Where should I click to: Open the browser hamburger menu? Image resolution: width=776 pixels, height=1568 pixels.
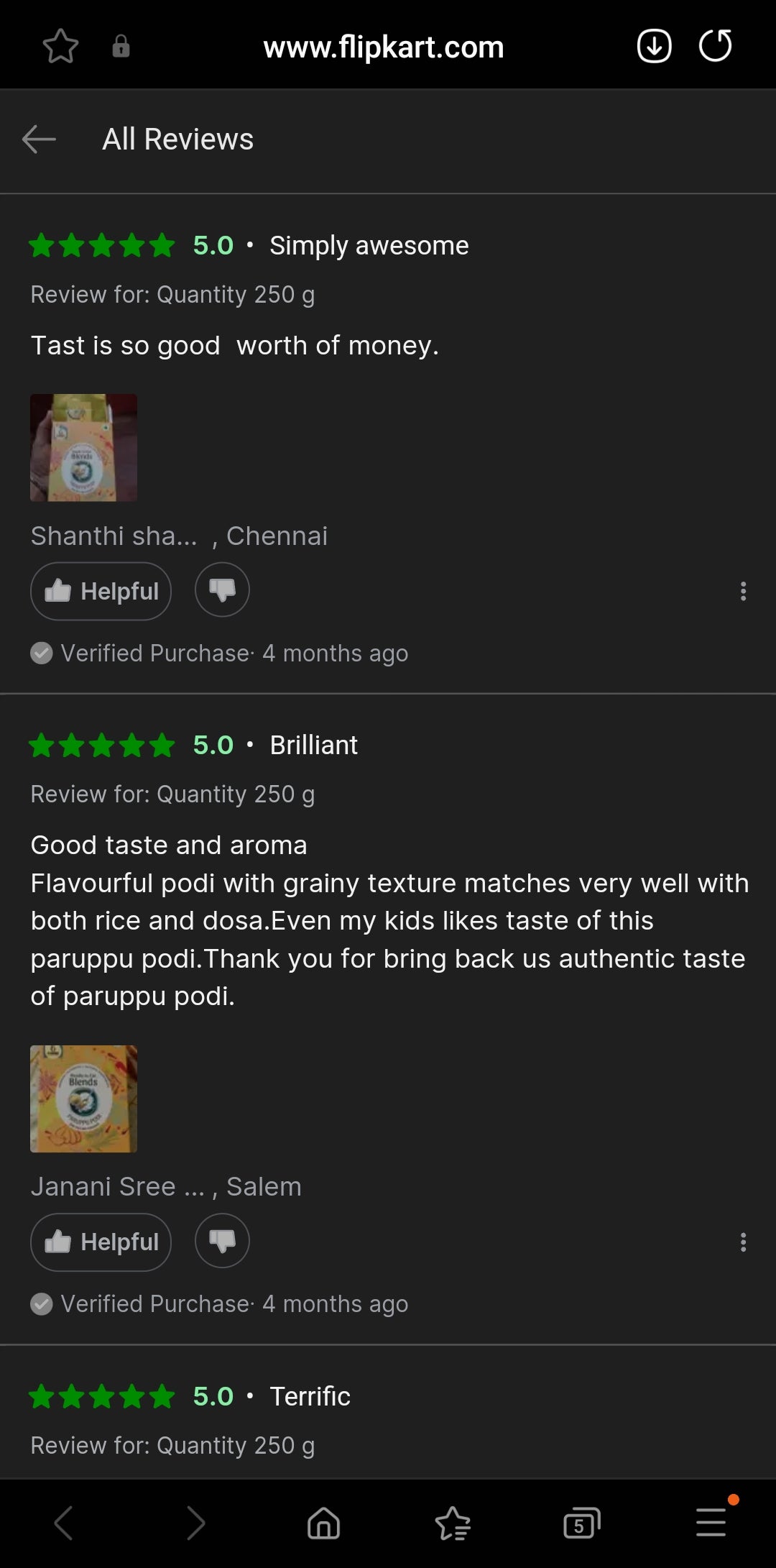coord(711,1521)
